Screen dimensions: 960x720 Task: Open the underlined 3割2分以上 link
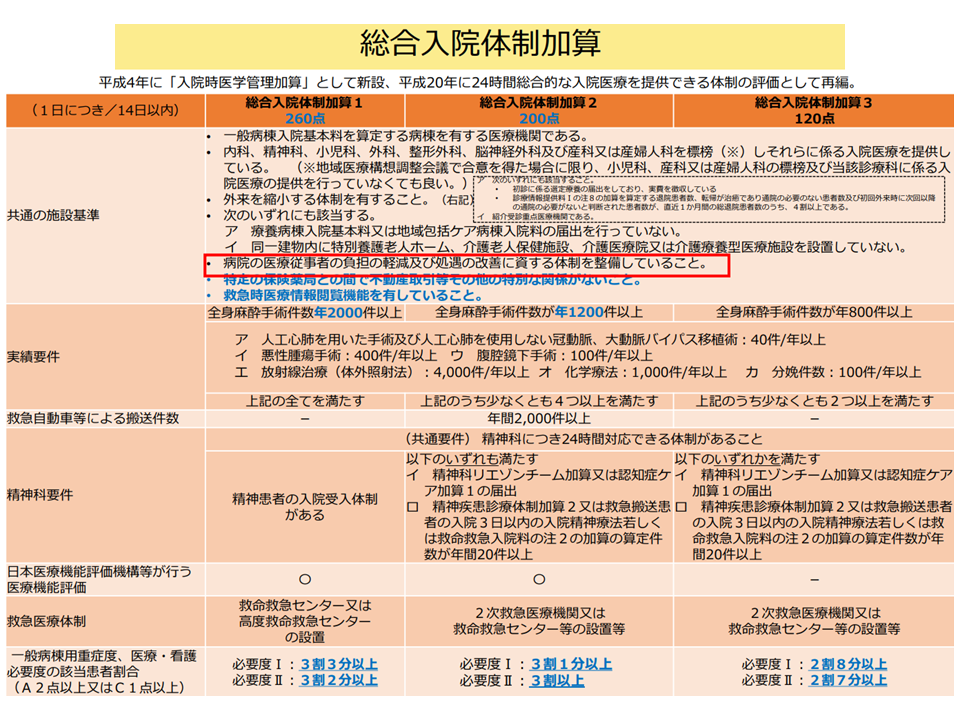point(339,680)
